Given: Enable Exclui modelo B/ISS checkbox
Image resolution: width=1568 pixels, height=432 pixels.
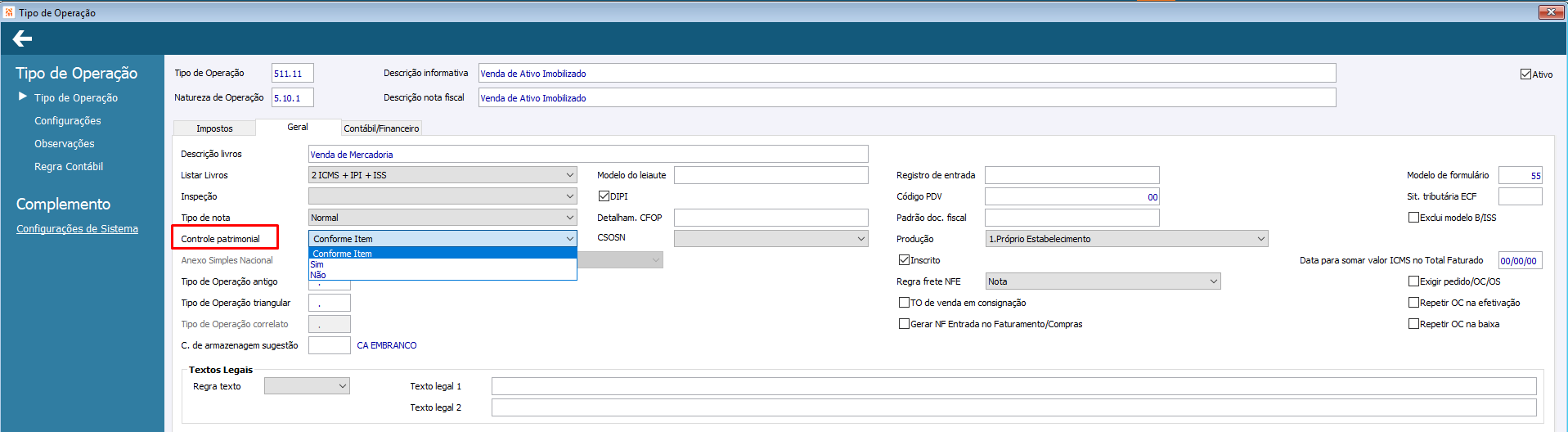Looking at the screenshot, I should click(x=1413, y=218).
